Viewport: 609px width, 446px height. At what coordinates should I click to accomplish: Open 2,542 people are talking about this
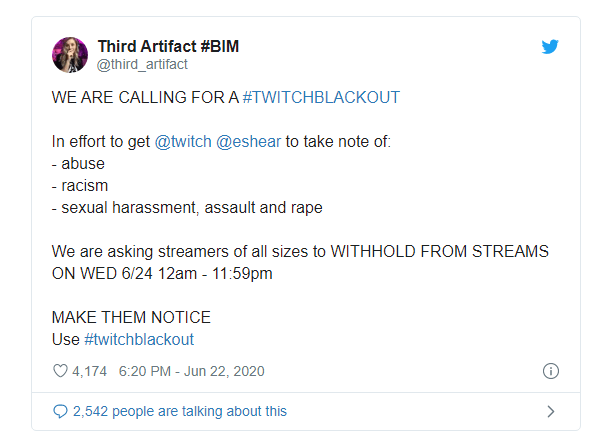coord(180,411)
